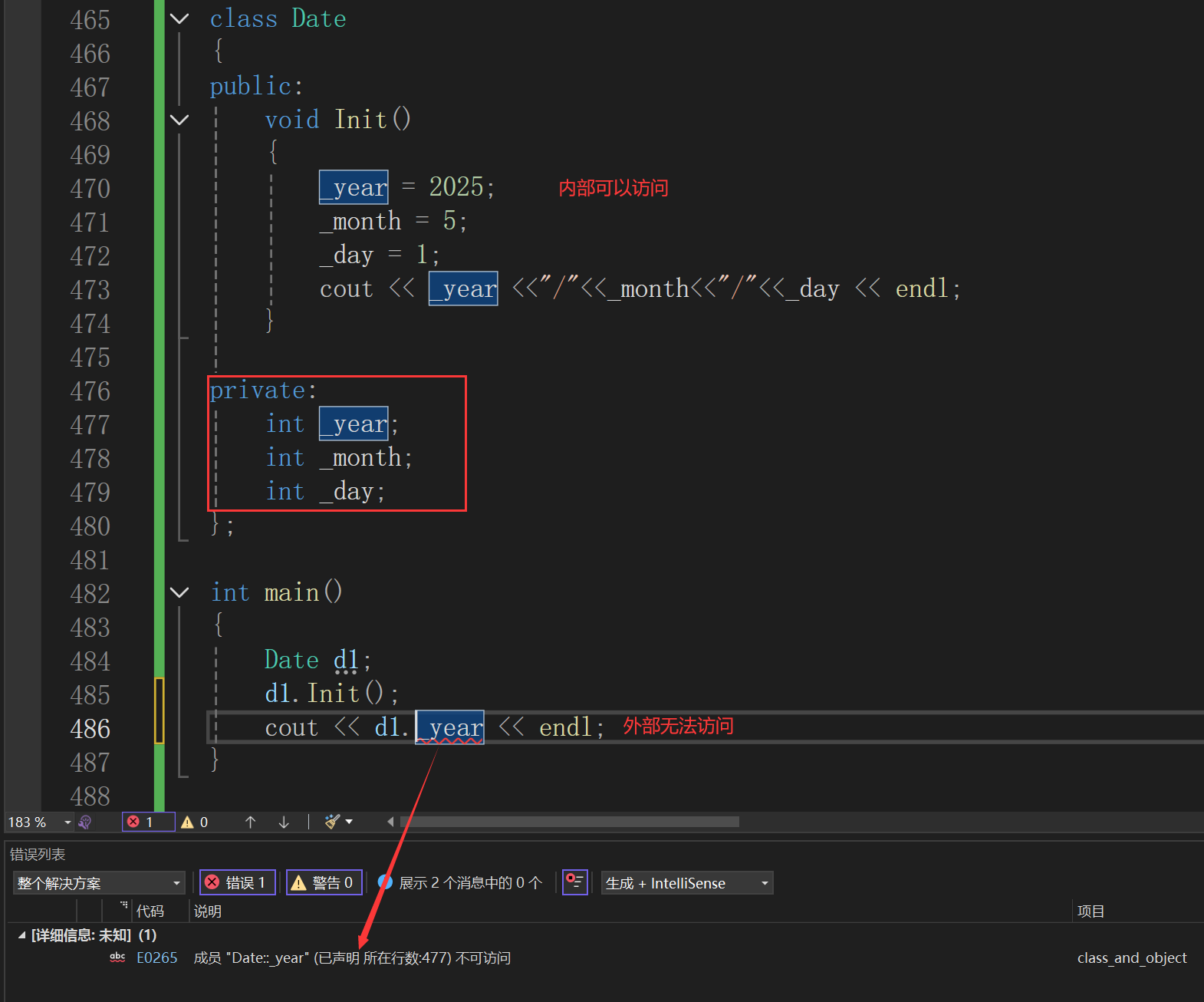
Task: Go to next issue with down arrow
Action: tap(284, 822)
